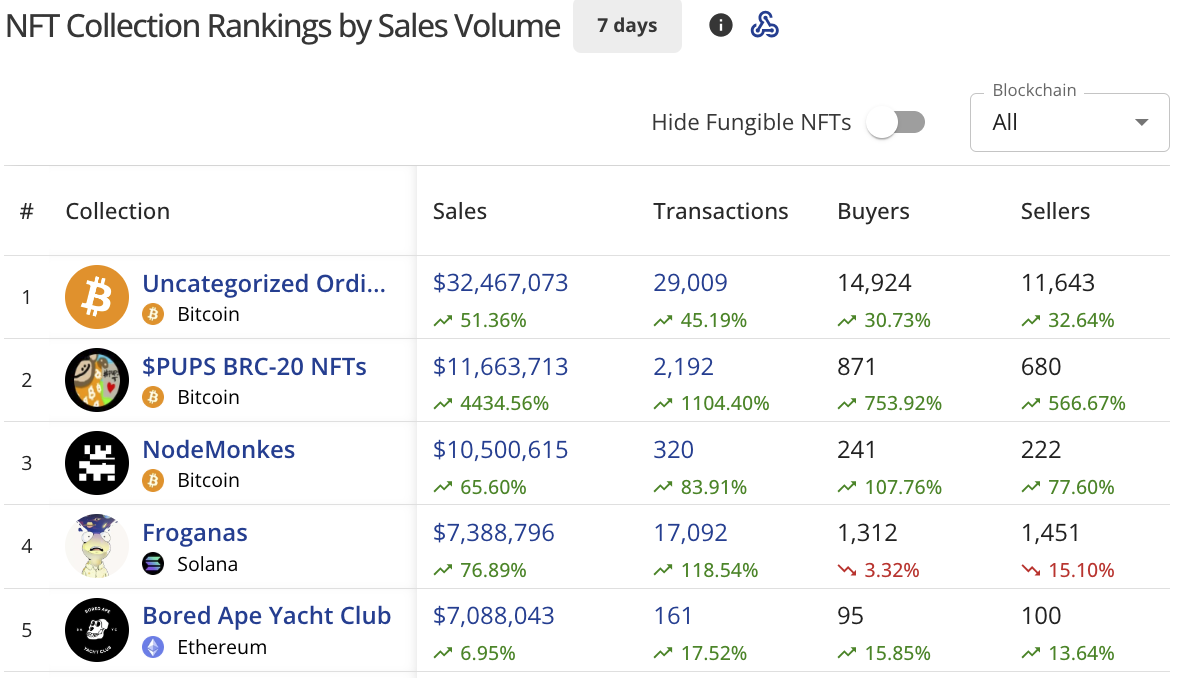Click the Uncategorized Ordinals Bitcoin logo
The height and width of the screenshot is (678, 1190).
click(x=96, y=297)
